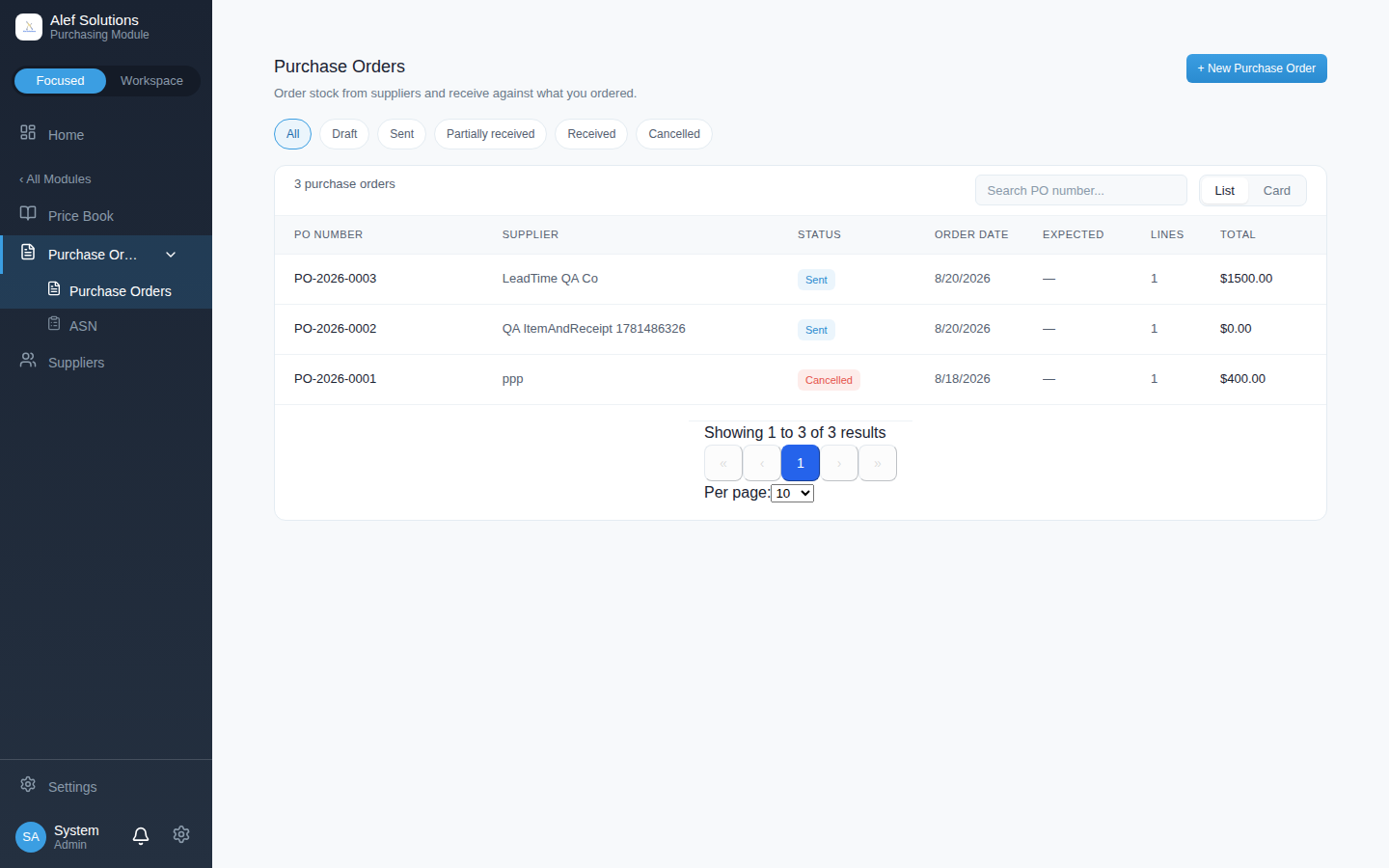
Task: Switch to Workspace mode
Action: [151, 81]
